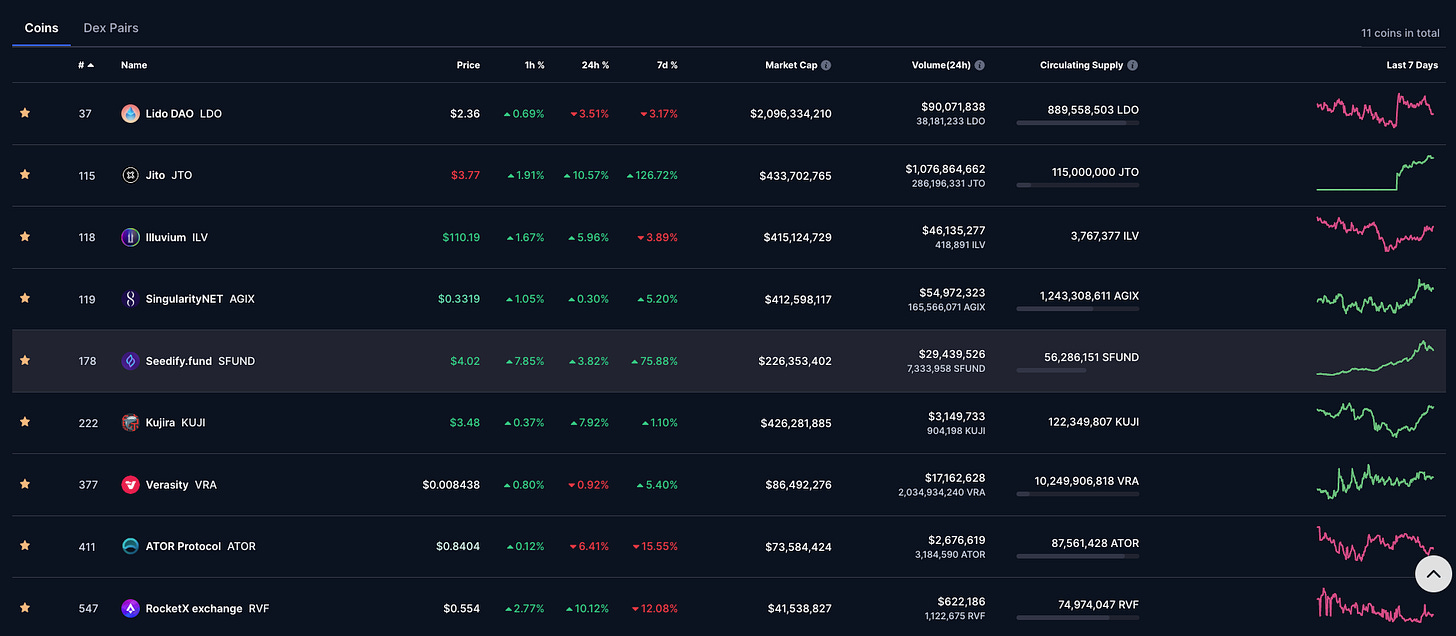
Task: Click Illuvium price $110.19
Action: click(x=461, y=237)
